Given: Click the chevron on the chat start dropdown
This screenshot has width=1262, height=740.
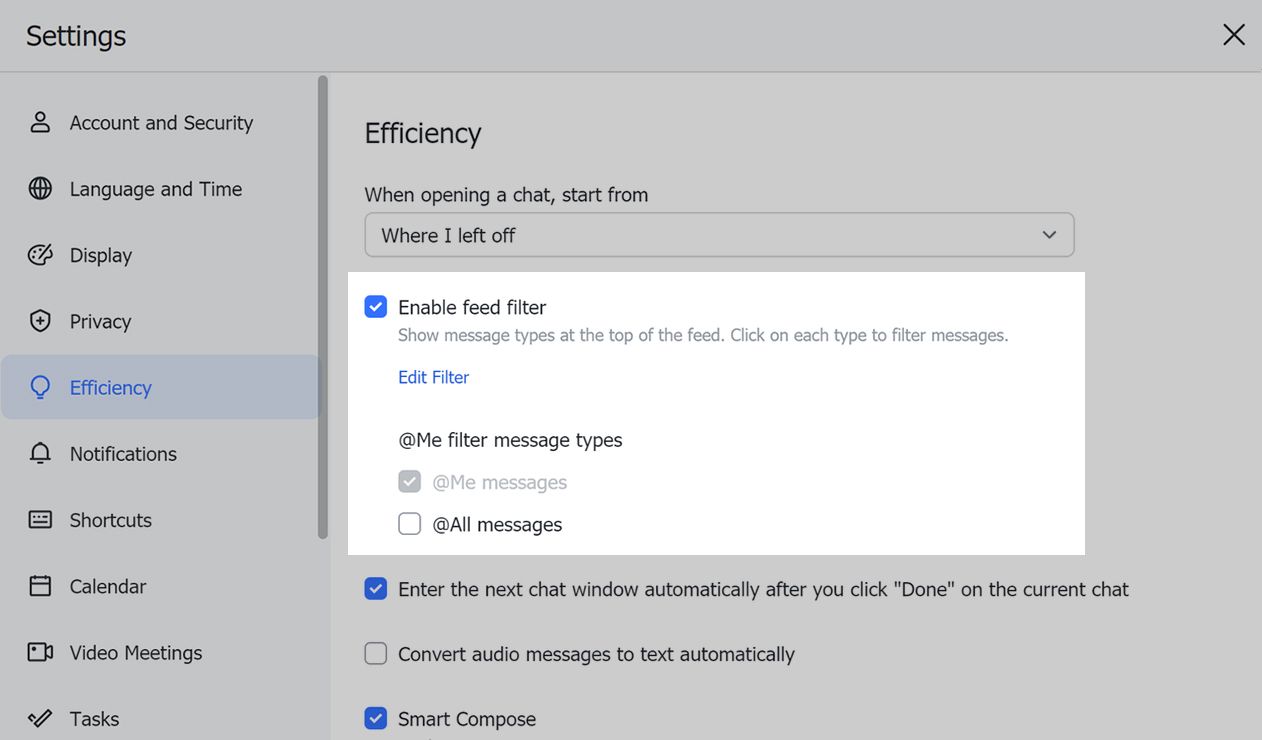Looking at the screenshot, I should (1049, 234).
